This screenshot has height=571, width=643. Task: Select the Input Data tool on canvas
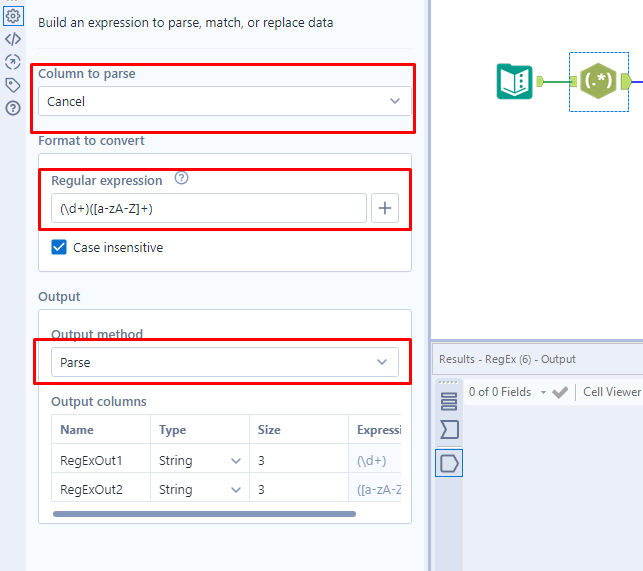515,81
